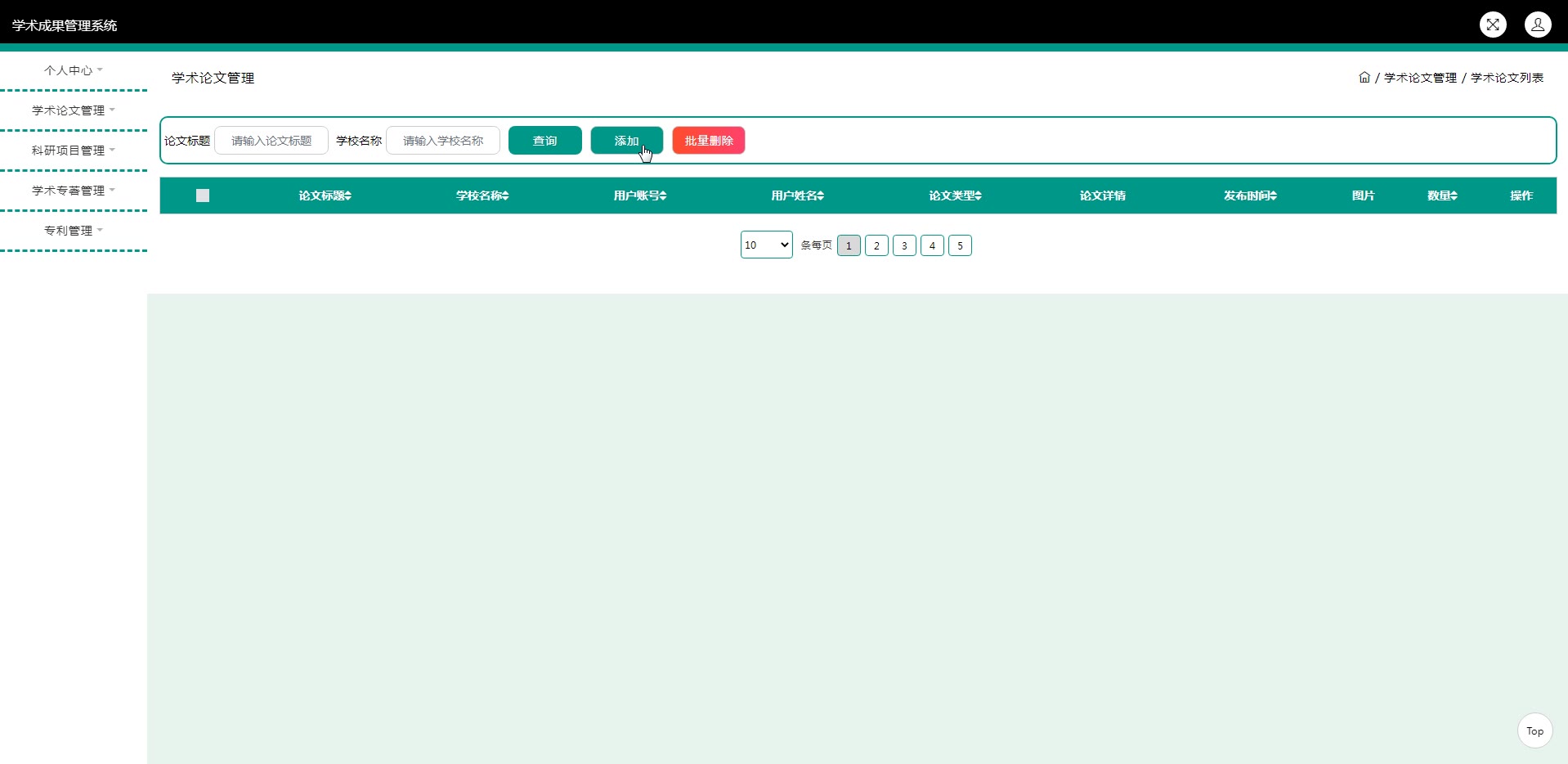Image resolution: width=1568 pixels, height=764 pixels.
Task: Go to pagination page 4
Action: [932, 245]
